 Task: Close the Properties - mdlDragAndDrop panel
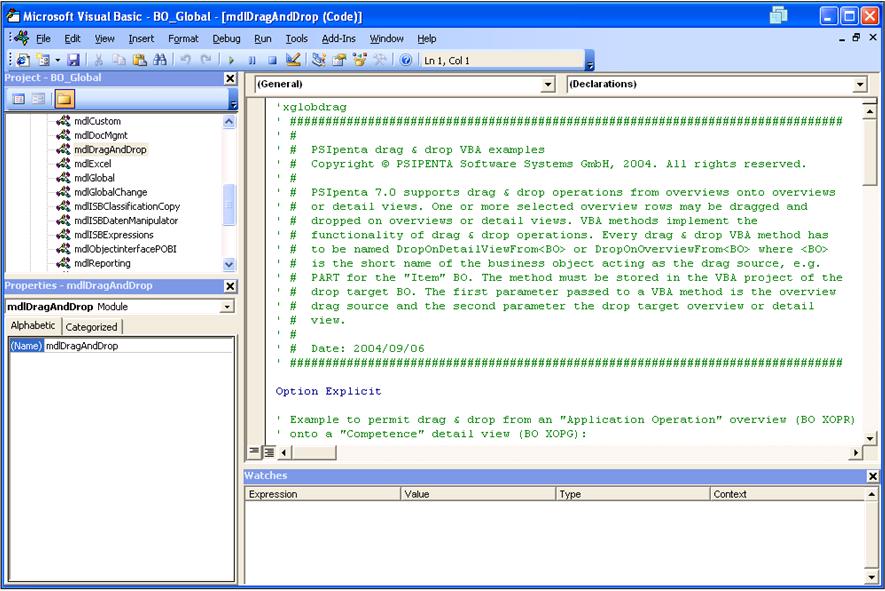point(230,286)
